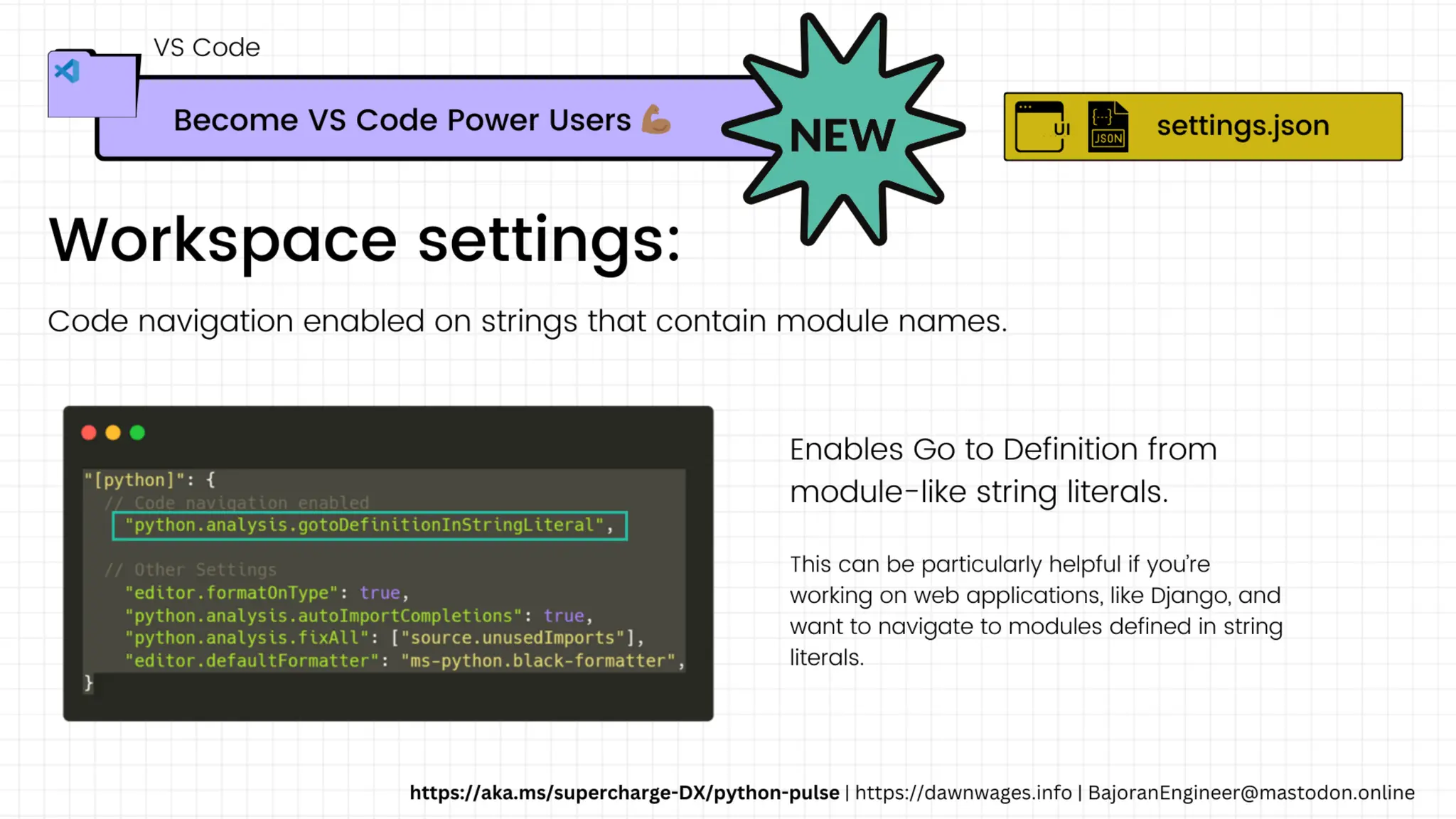Click the BajoranEngineer@mastodon.online handle

point(1251,793)
